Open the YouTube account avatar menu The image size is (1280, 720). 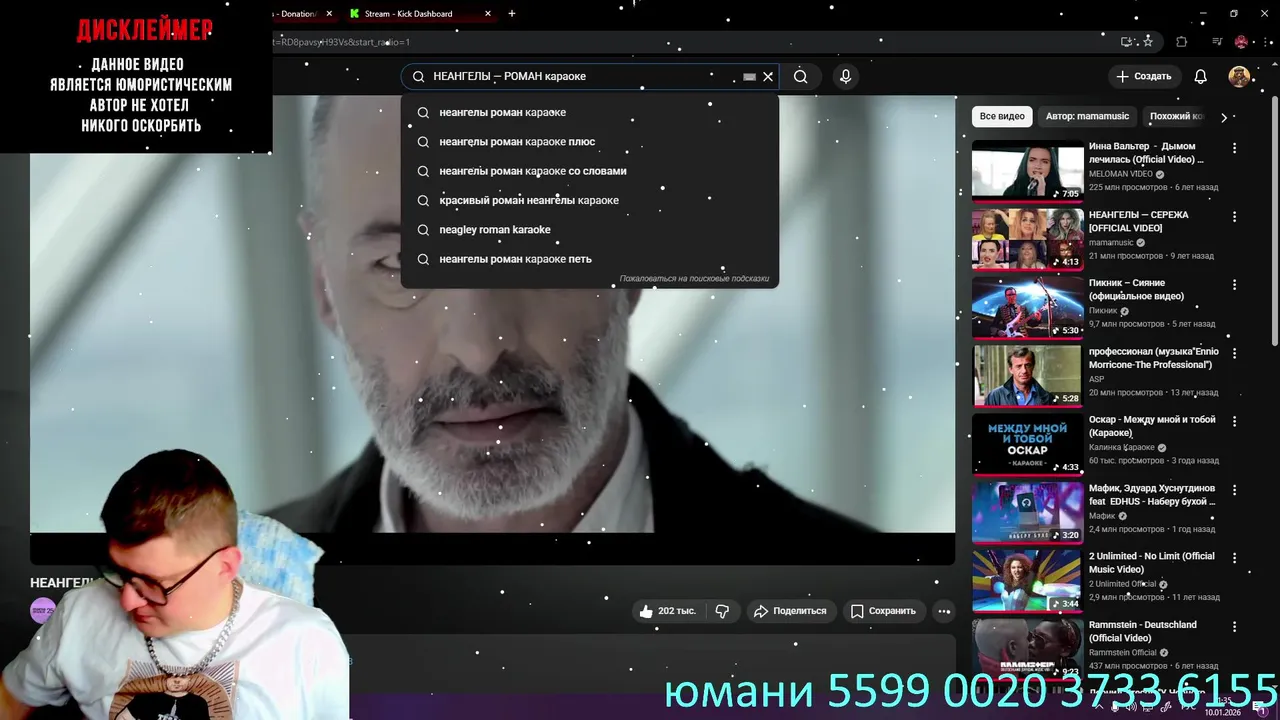1239,76
